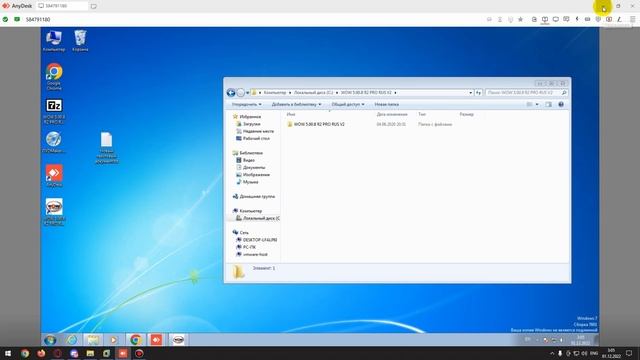Select AnyDesk shortcut on remote desktop

pos(54,176)
